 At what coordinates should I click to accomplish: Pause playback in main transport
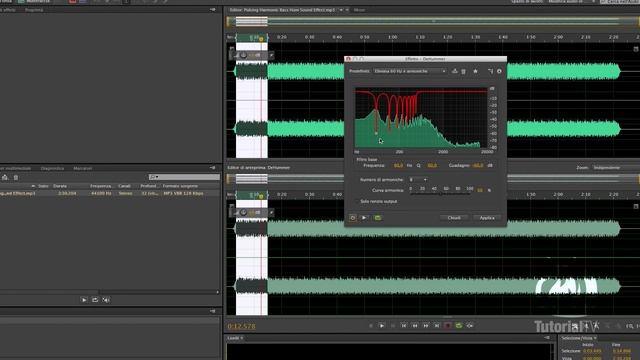[x=393, y=326]
